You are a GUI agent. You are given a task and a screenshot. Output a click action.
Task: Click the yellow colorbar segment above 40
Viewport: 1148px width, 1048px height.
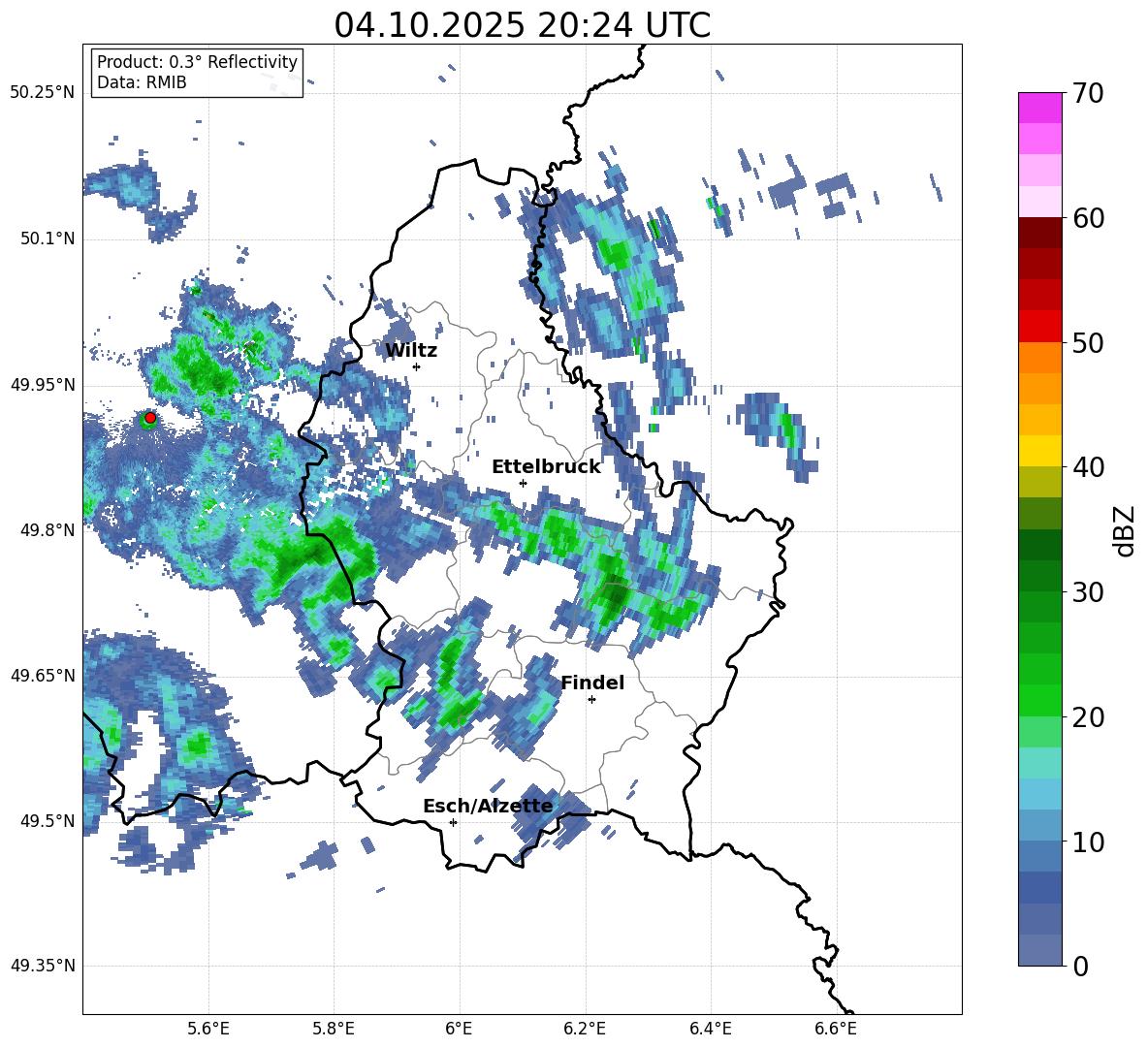(1039, 452)
